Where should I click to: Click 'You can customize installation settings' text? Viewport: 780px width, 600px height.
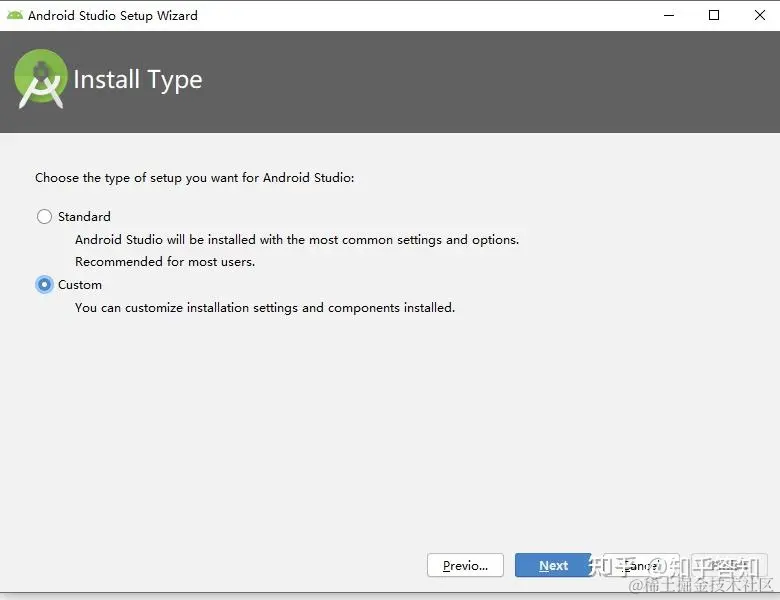[x=265, y=308]
